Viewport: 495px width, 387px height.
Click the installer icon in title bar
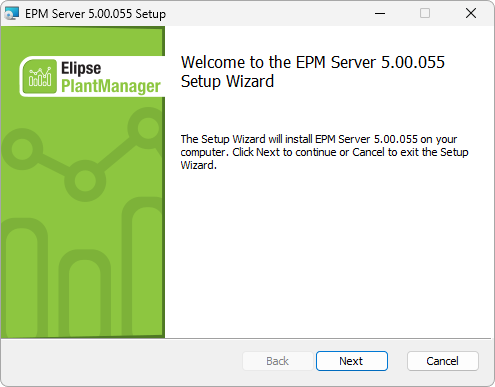click(x=12, y=13)
